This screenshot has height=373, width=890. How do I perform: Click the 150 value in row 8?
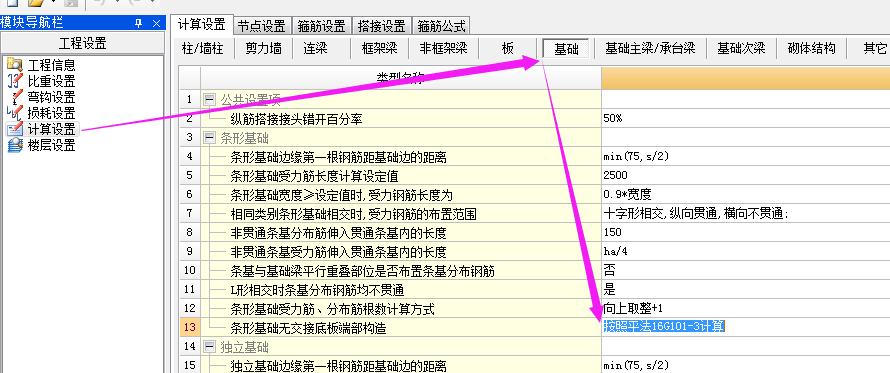pyautogui.click(x=745, y=232)
